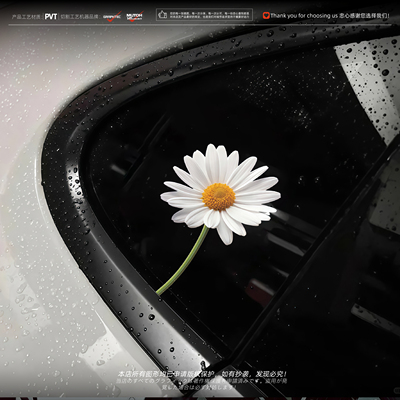This screenshot has width=400, height=400.
Task: Click the Mutoh logo with the red checkmark
Action: 135,16
